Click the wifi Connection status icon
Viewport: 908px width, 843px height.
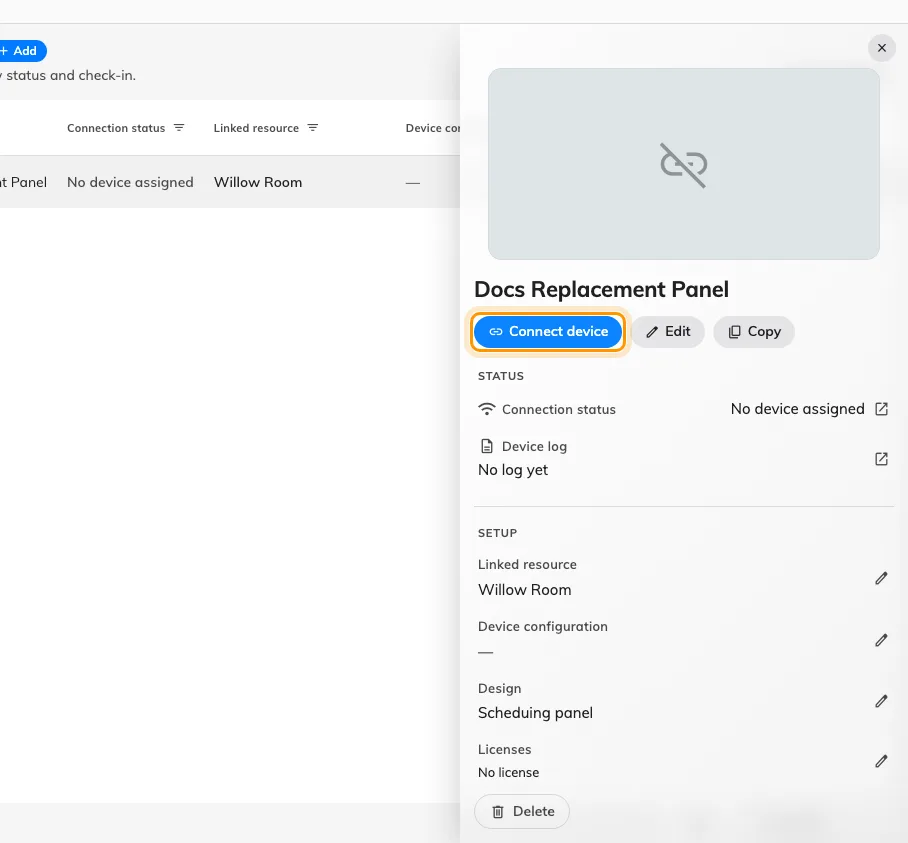tap(486, 409)
